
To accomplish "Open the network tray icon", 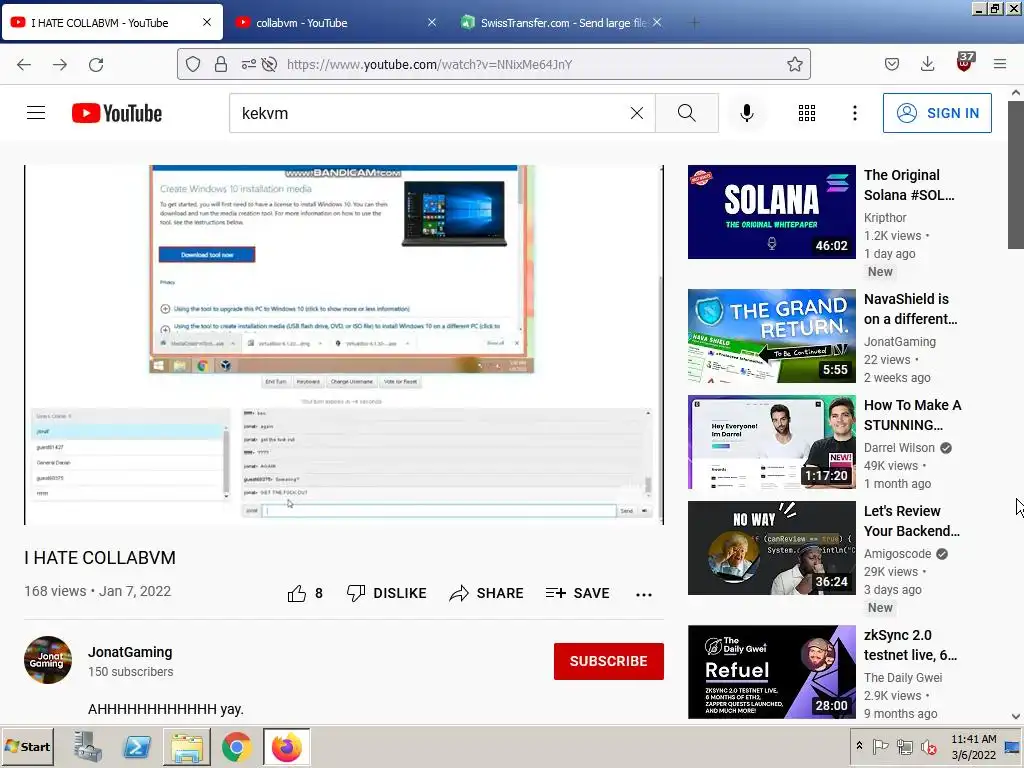I will [904, 746].
